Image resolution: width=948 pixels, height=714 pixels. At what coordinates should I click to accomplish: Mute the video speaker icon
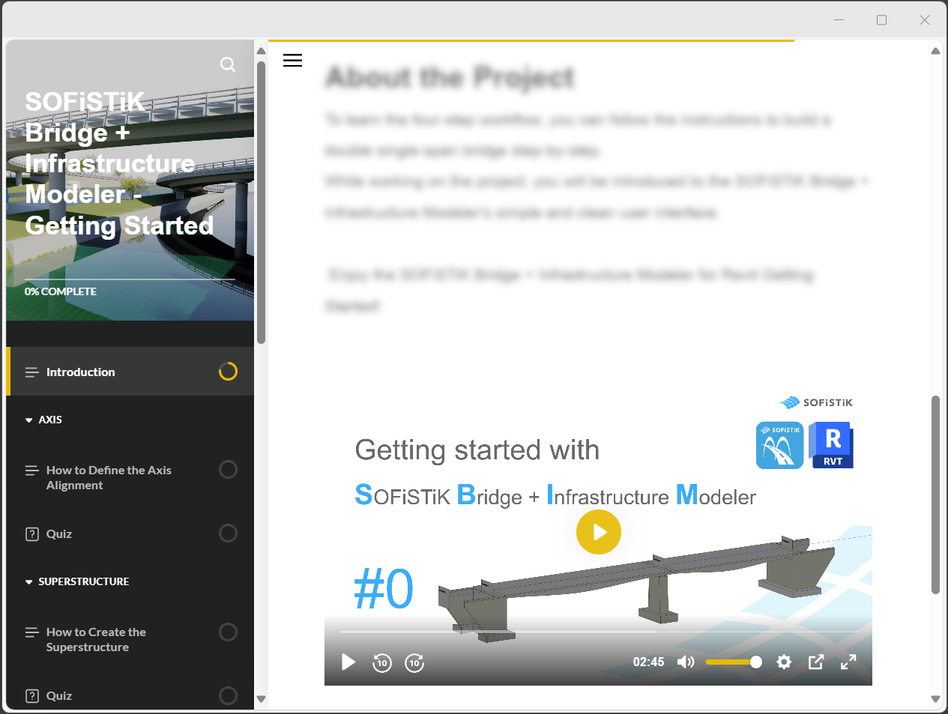pos(686,662)
